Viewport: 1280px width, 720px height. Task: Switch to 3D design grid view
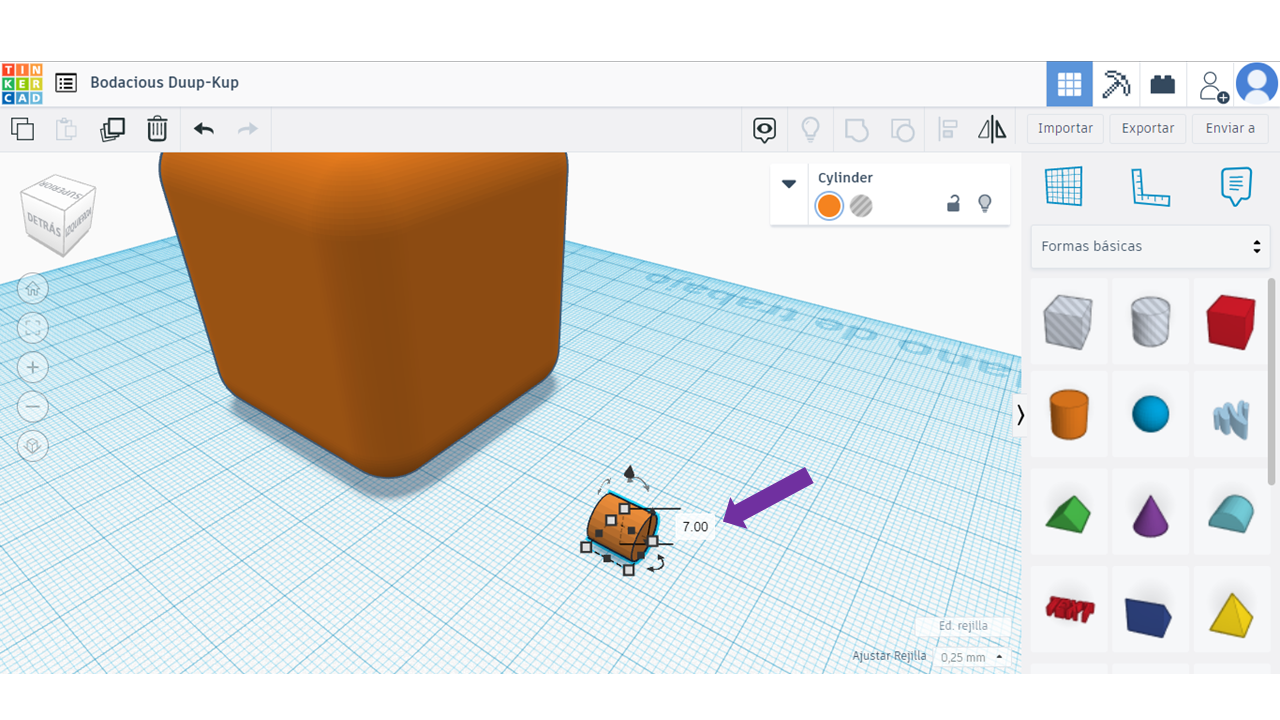pos(1069,84)
